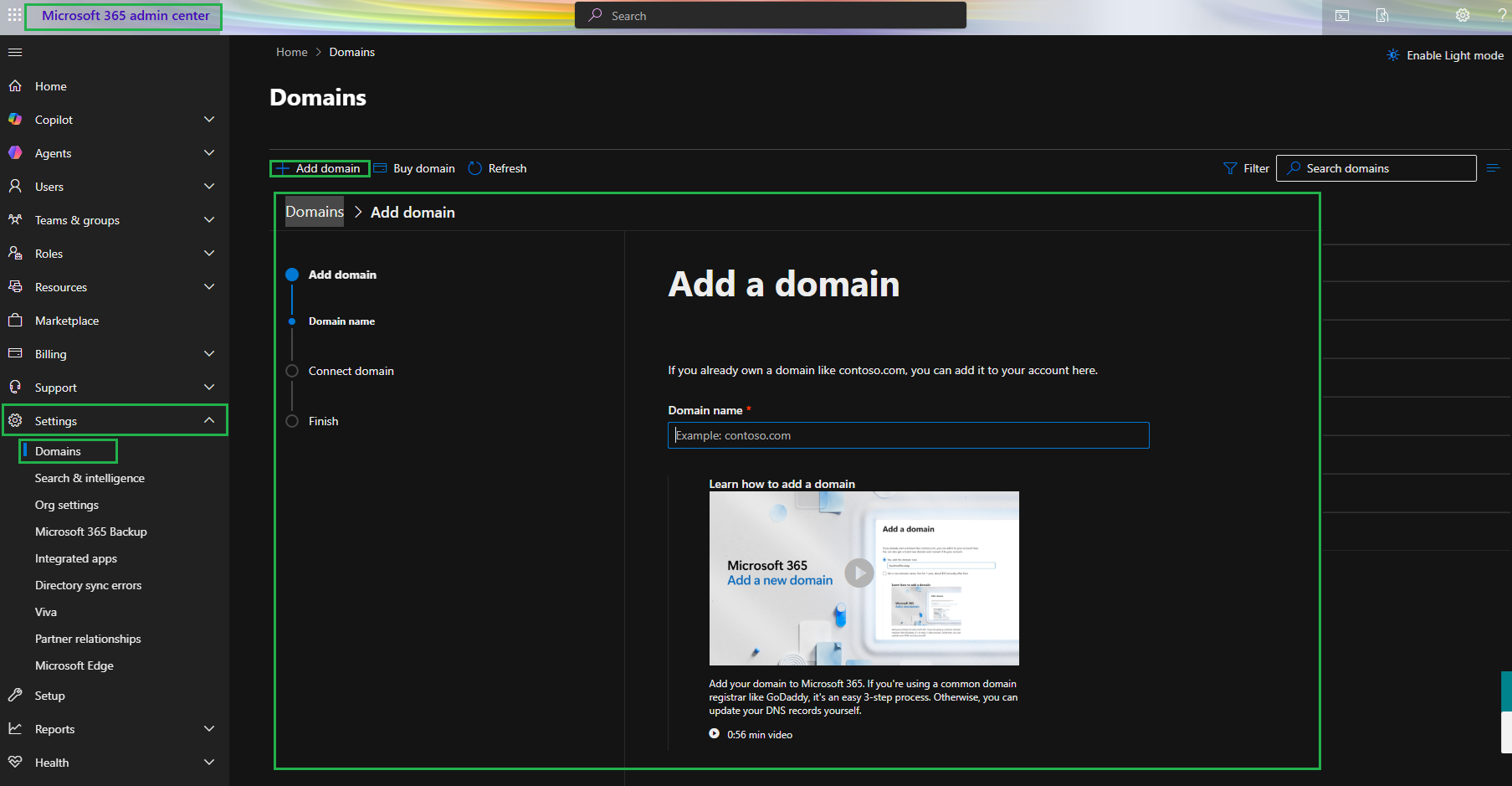Open the Learn how to add video thumbnail
This screenshot has height=786, width=1512.
point(864,578)
